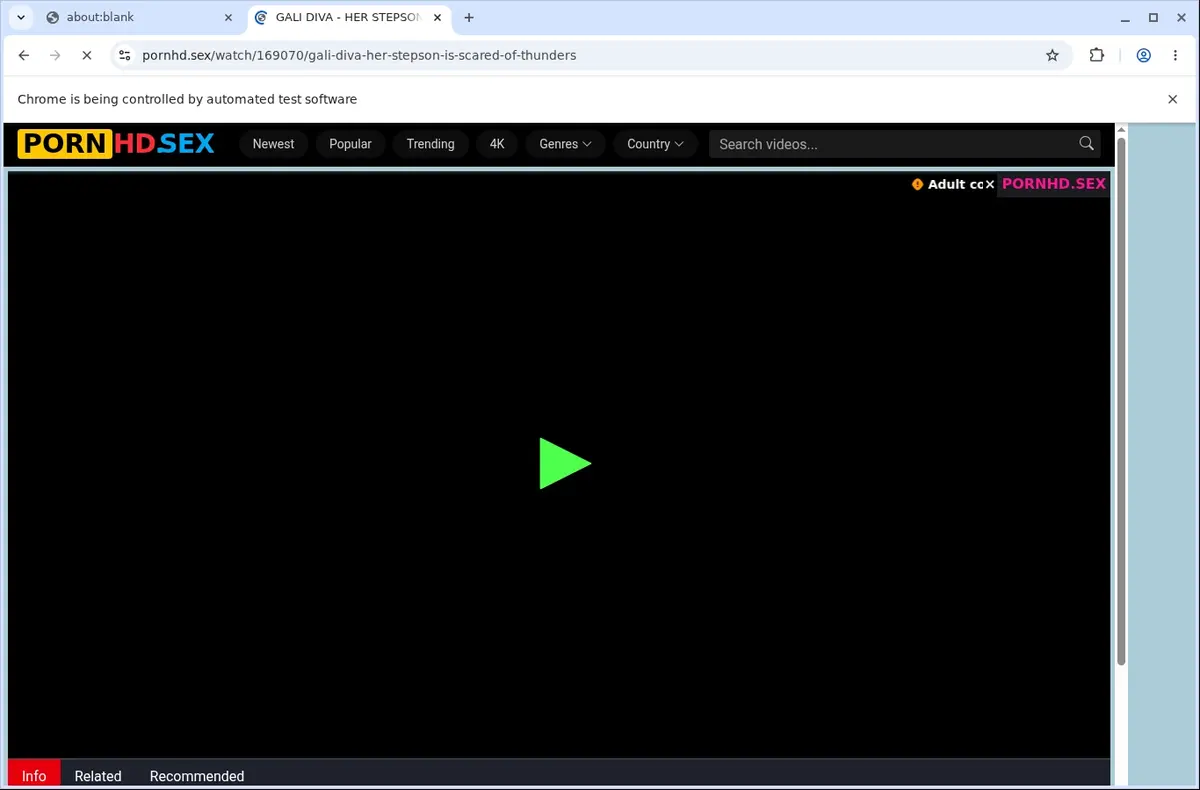Open the Chrome profile icon
This screenshot has width=1200, height=790.
tap(1143, 56)
